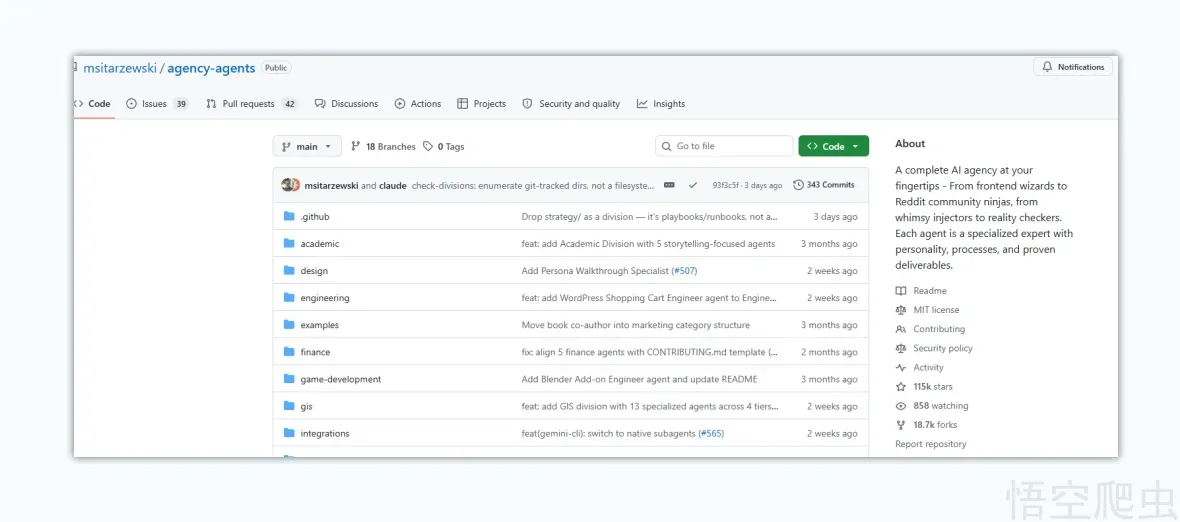Open the engineering folder
1180x522 pixels.
[x=324, y=298]
